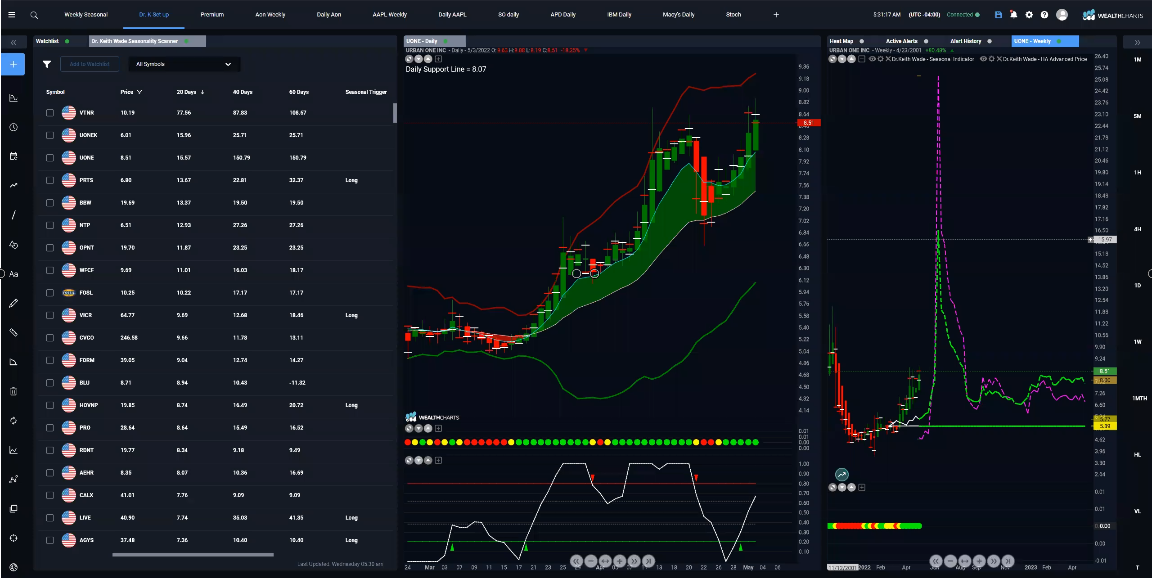1152x578 pixels.
Task: Select the 1M timeframe in right sidebar
Action: 1138,58
